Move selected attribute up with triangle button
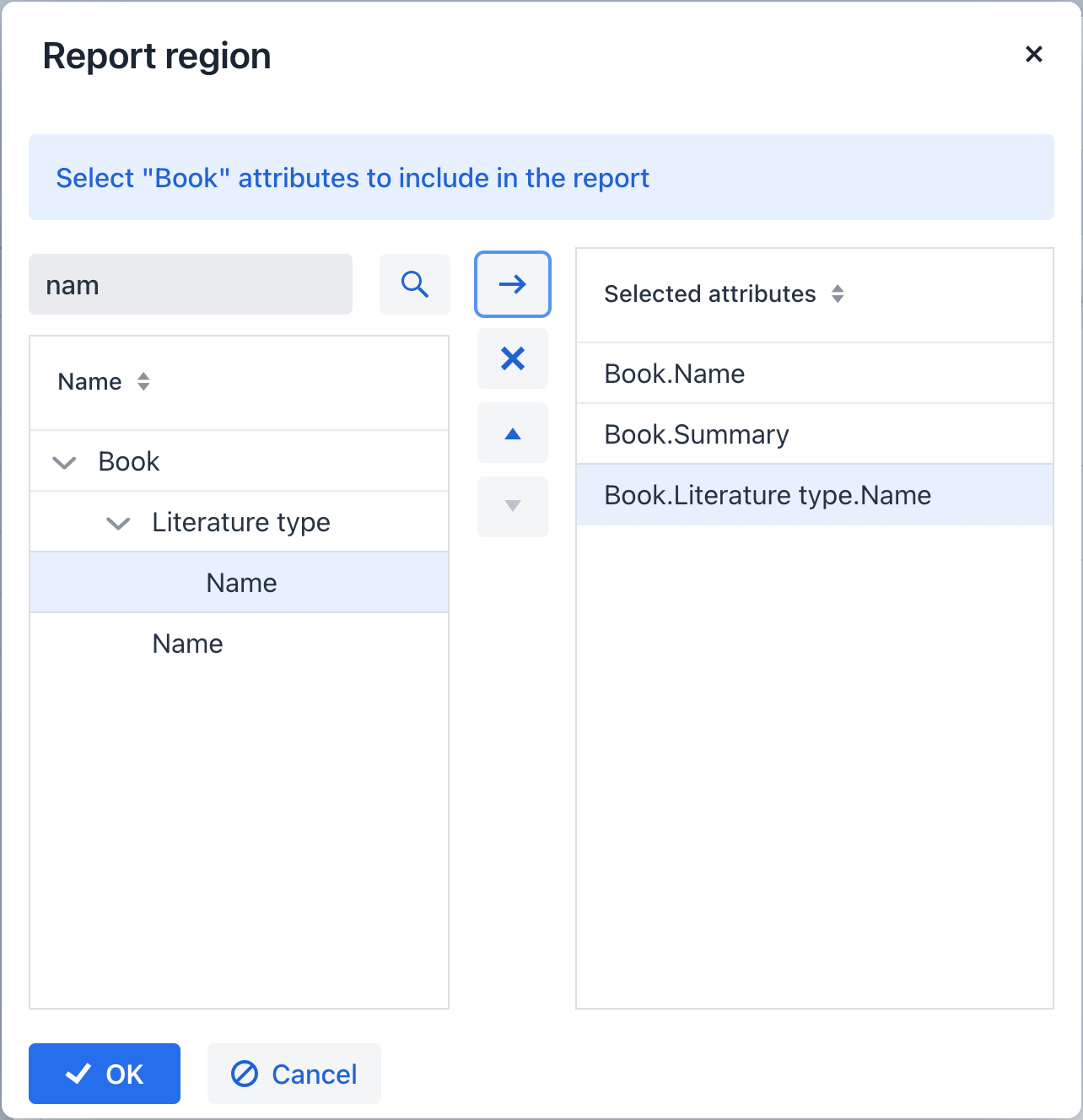The image size is (1083, 1120). tap(513, 433)
